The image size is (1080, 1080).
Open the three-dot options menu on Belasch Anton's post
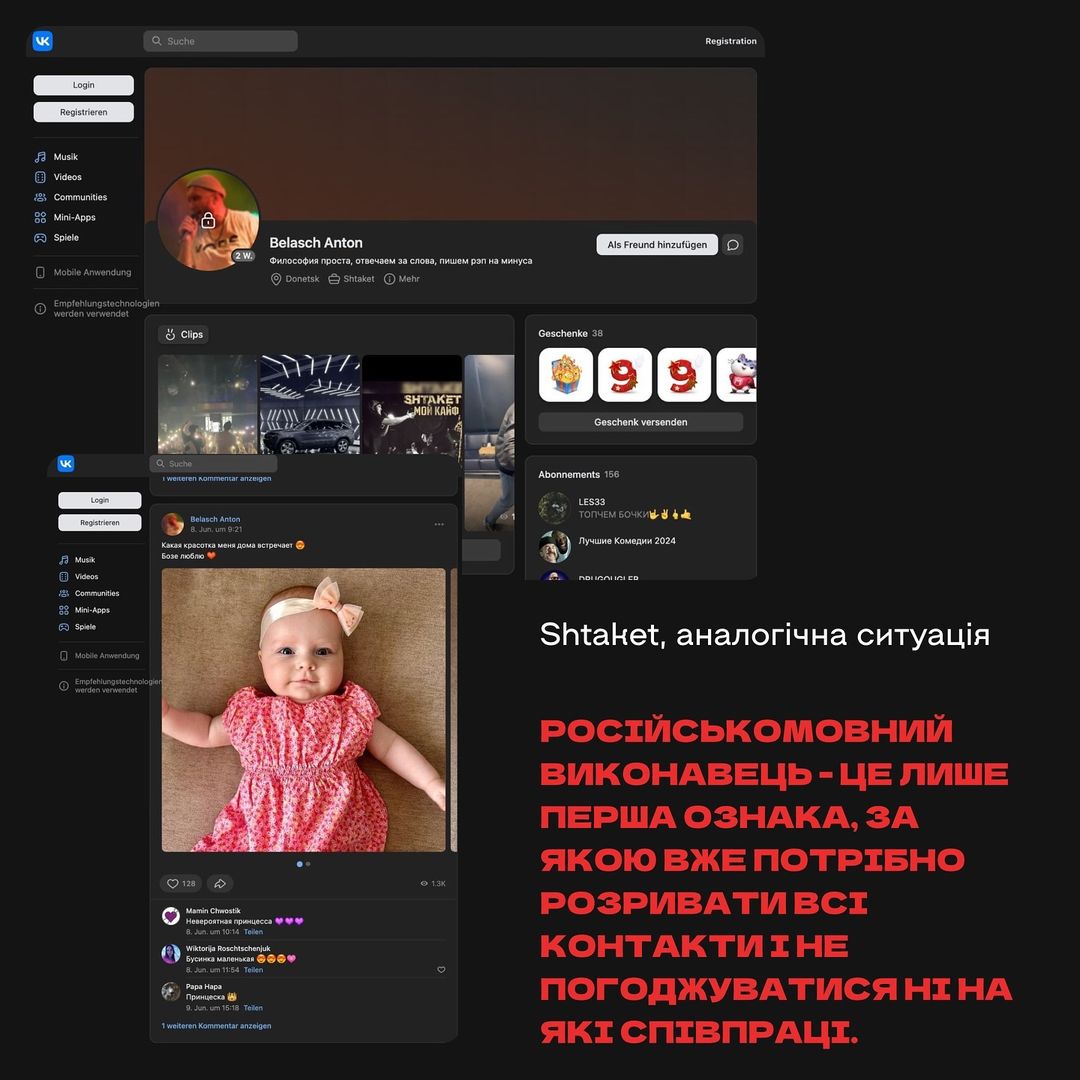(x=439, y=523)
